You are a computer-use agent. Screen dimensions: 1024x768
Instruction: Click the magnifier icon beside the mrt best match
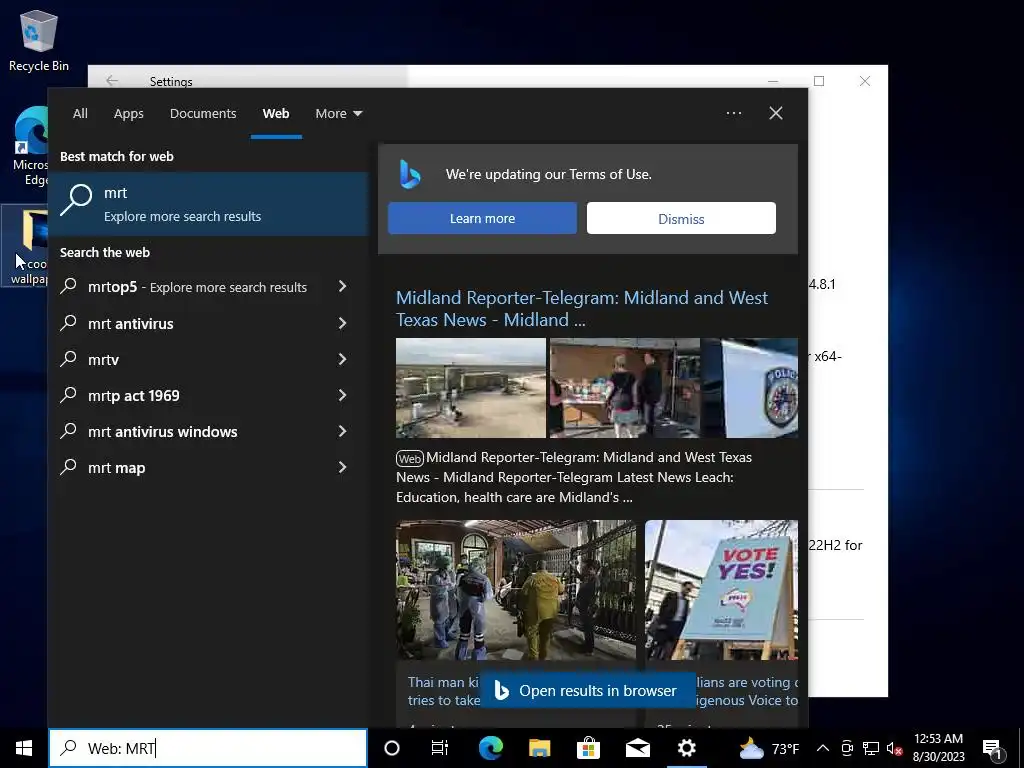pyautogui.click(x=76, y=199)
